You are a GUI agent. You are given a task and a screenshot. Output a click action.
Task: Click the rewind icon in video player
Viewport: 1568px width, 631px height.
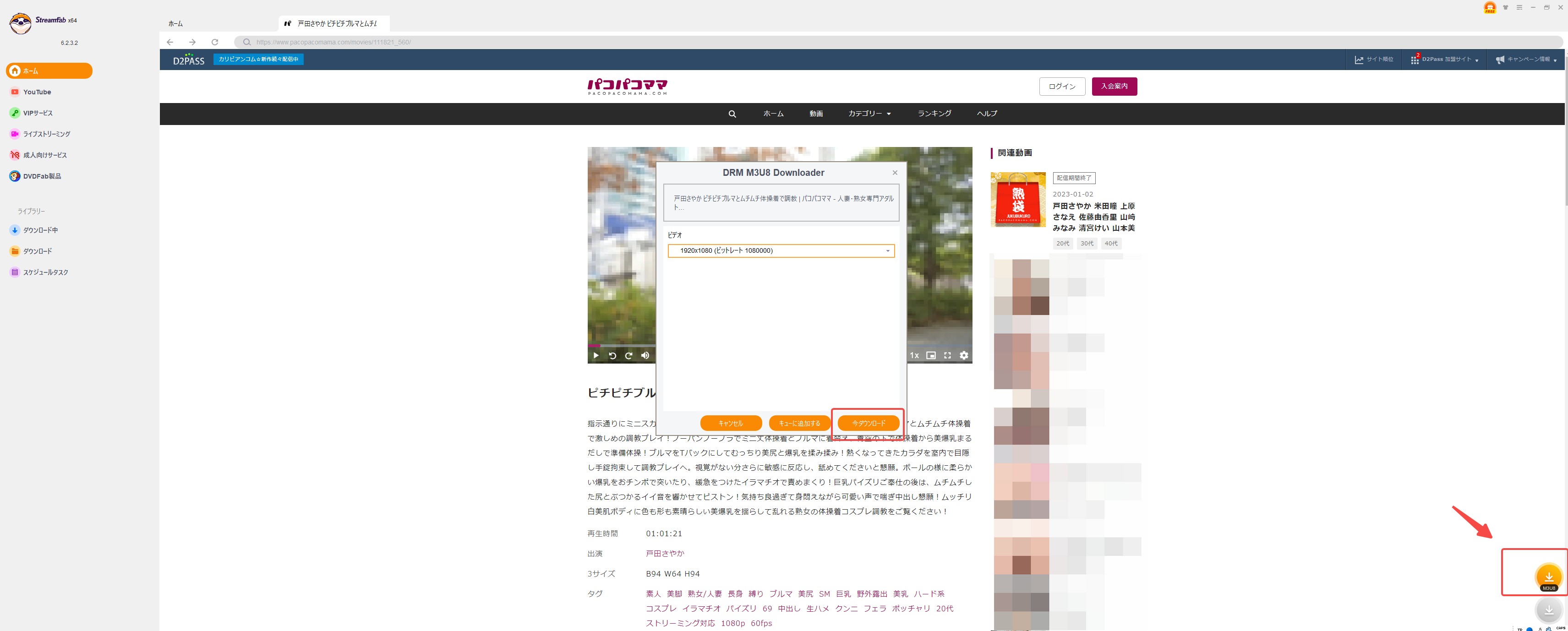(612, 355)
